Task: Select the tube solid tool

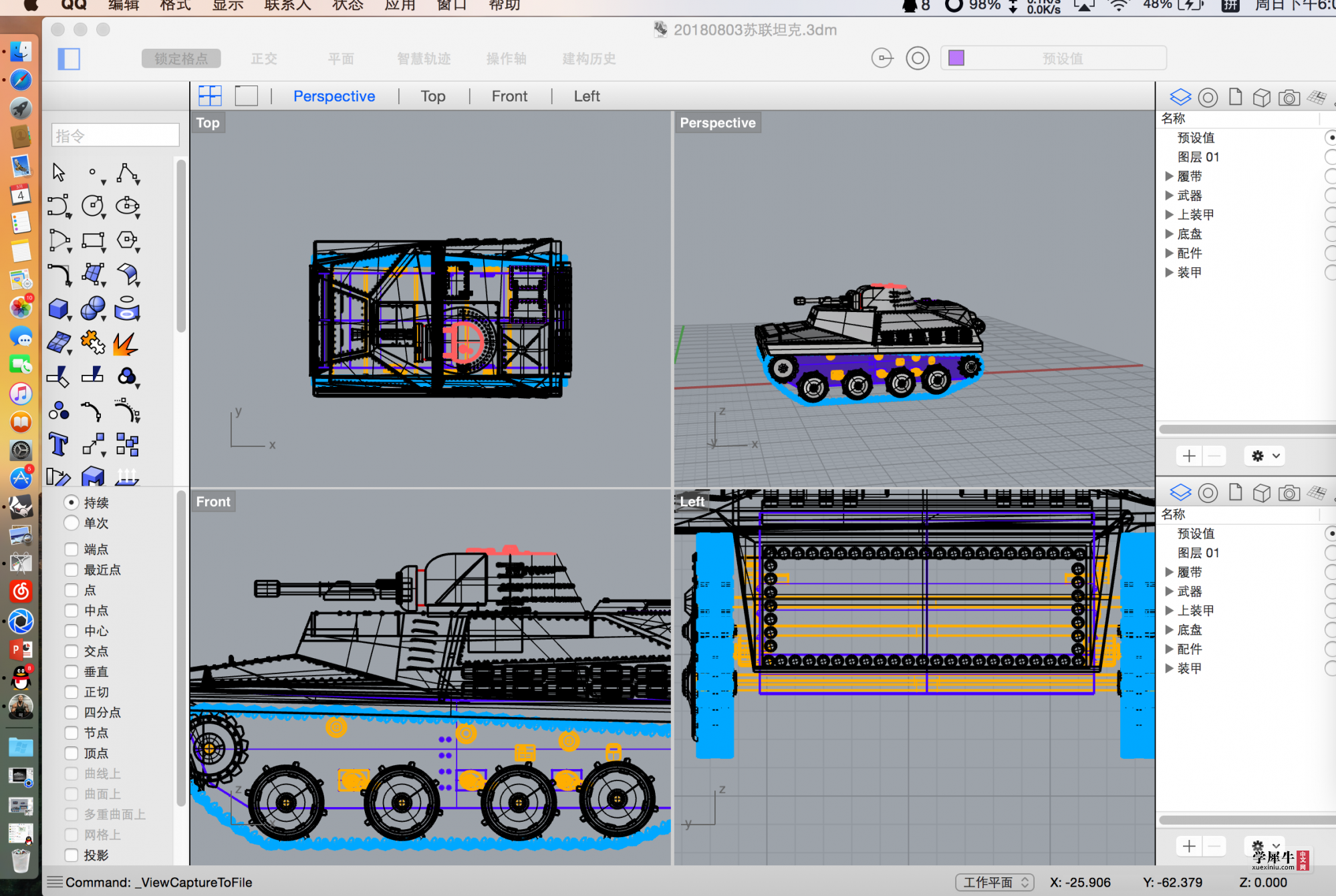Action: pos(127,309)
